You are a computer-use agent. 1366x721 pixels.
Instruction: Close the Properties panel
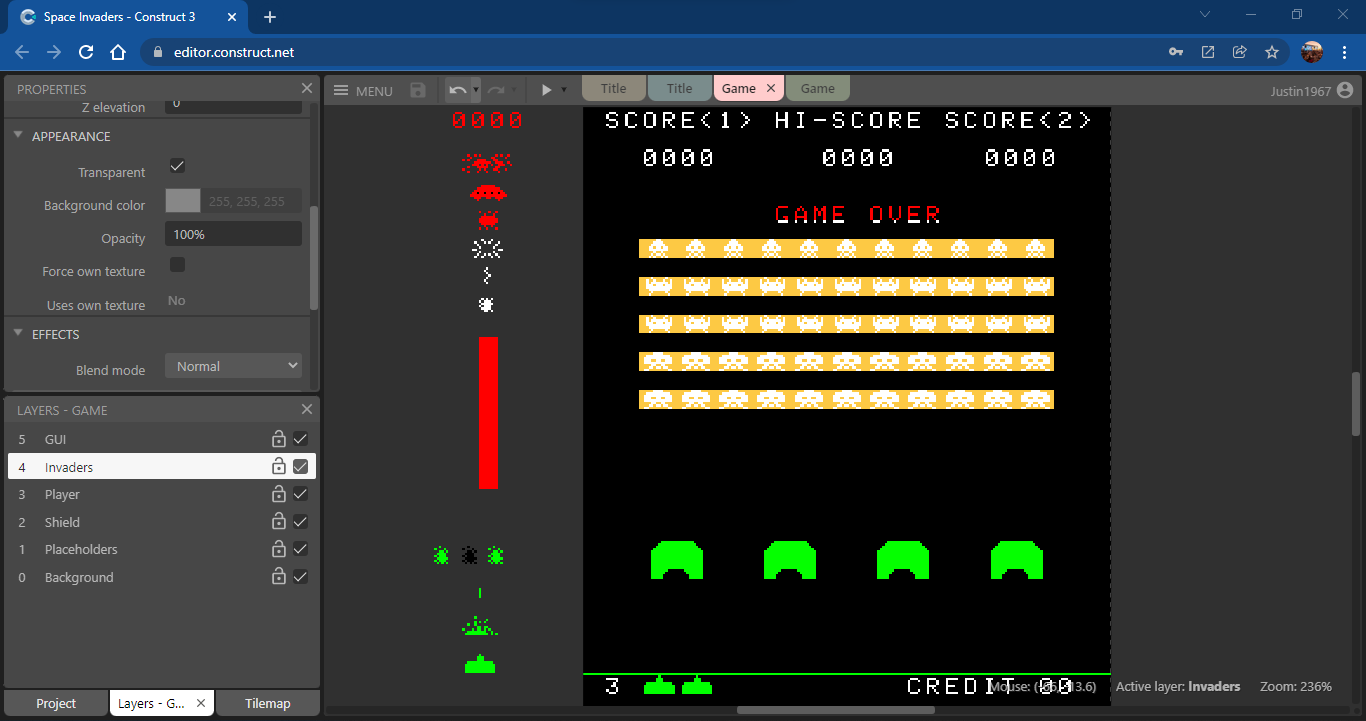pyautogui.click(x=307, y=88)
